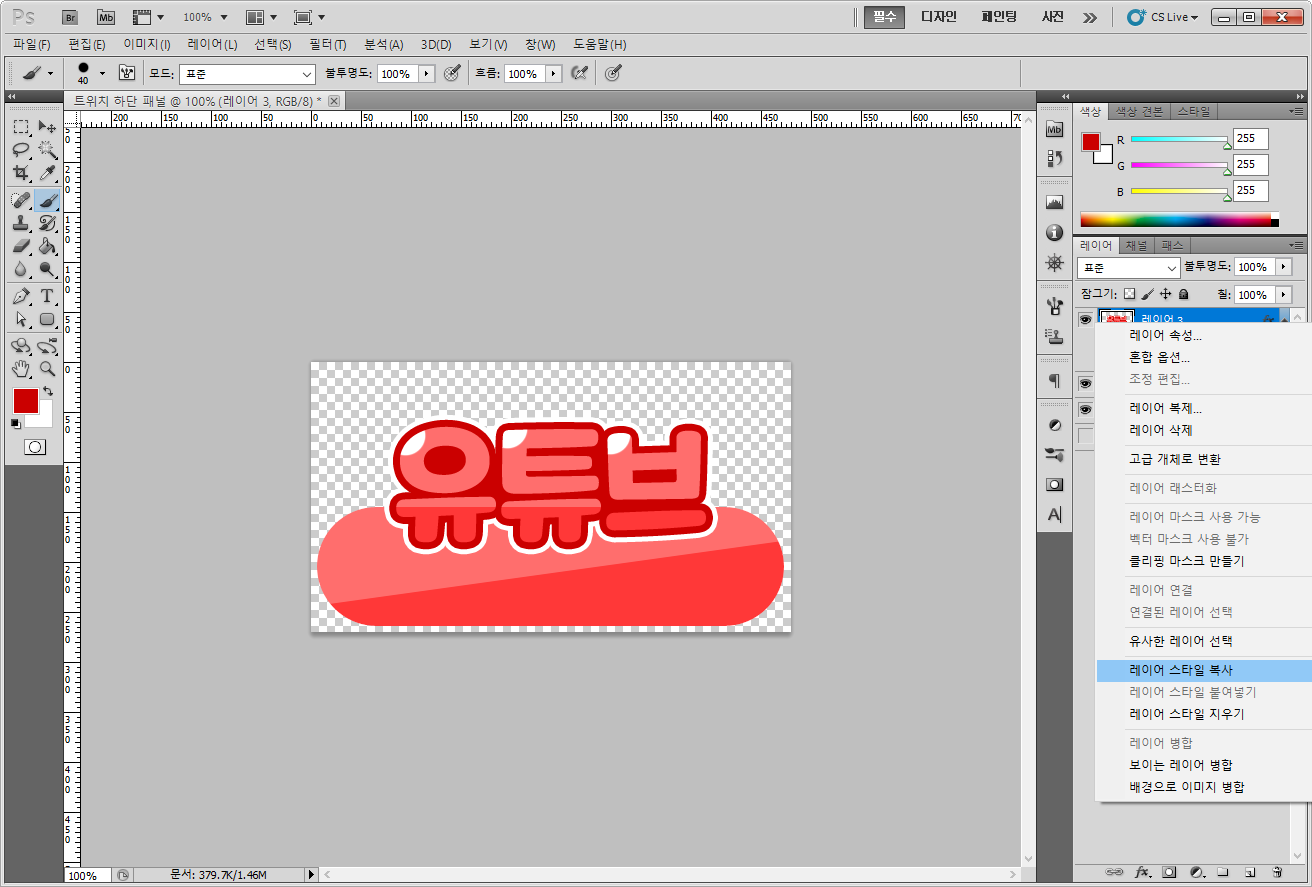The image size is (1312, 887).
Task: Open the Brush panel toggle button
Action: point(127,73)
